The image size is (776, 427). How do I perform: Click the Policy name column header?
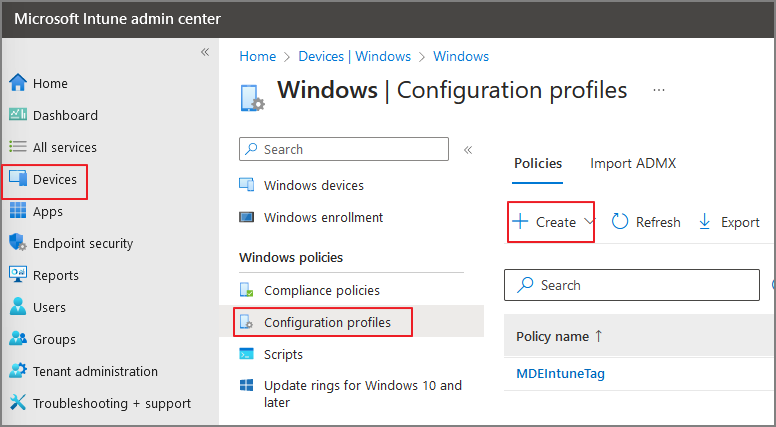[x=552, y=336]
